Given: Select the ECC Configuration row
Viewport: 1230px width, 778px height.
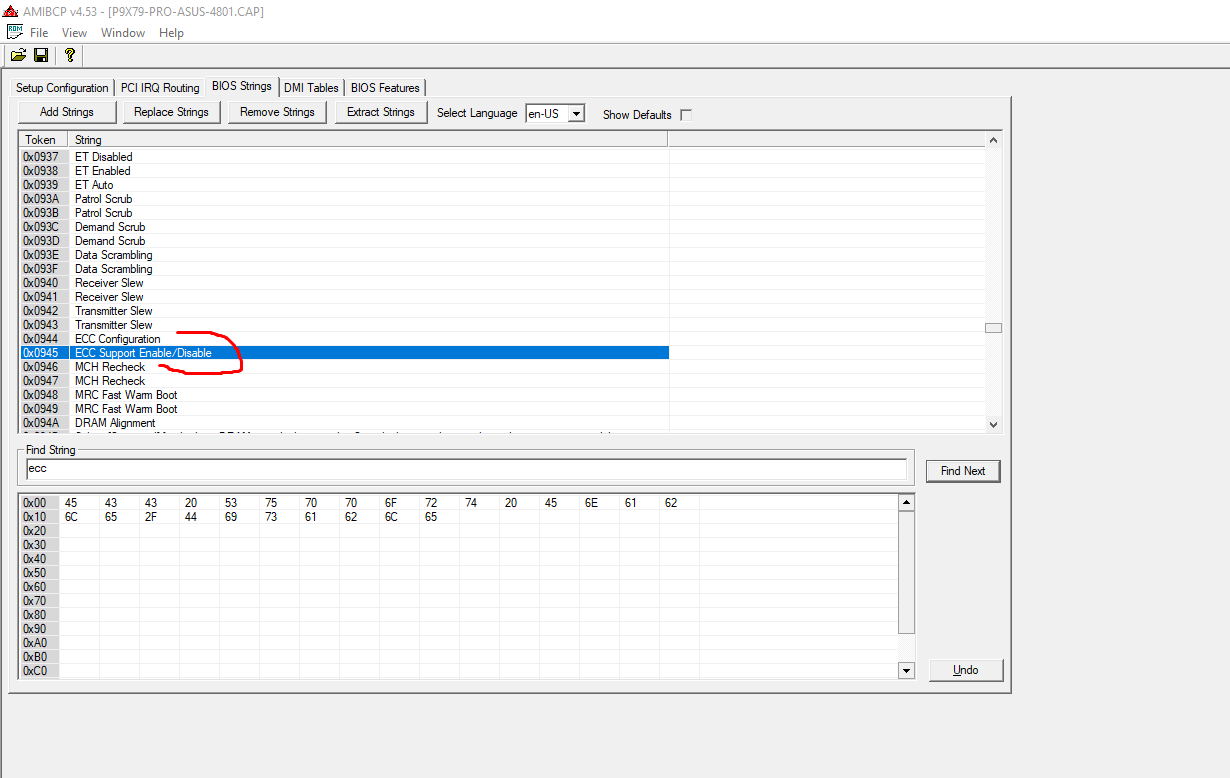Looking at the screenshot, I should [x=344, y=339].
